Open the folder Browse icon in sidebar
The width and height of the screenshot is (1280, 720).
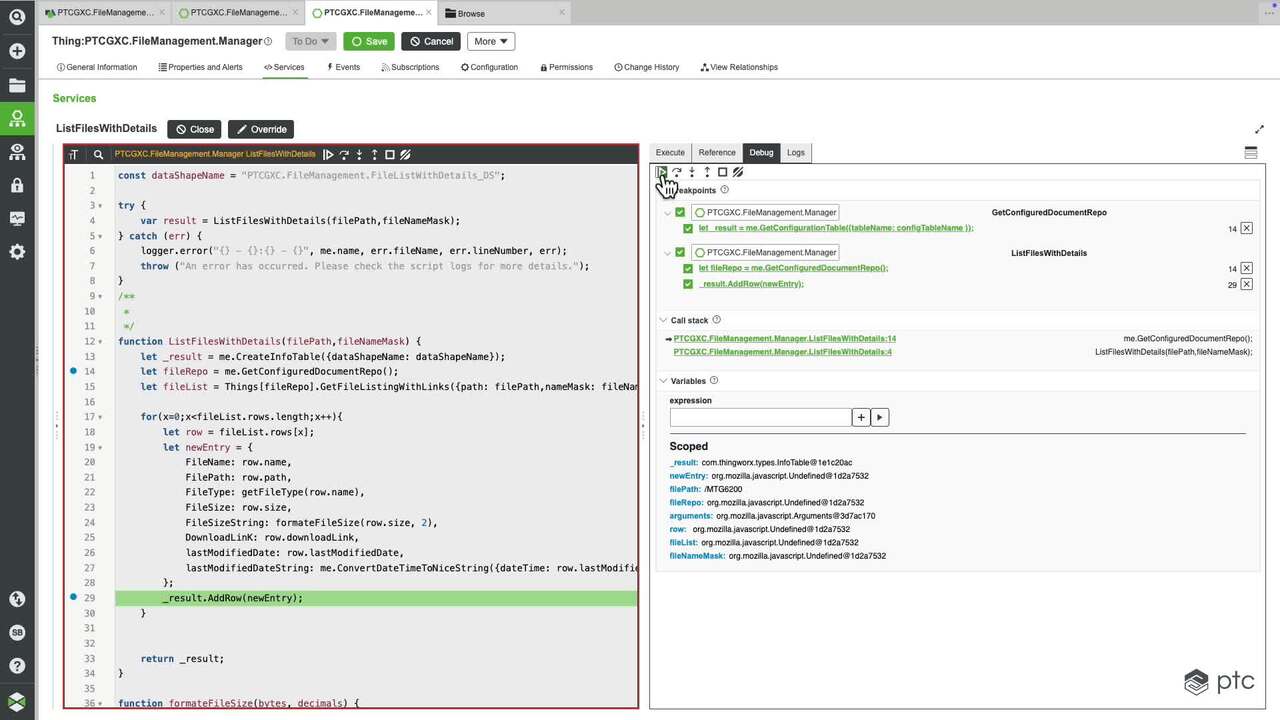pos(17,85)
